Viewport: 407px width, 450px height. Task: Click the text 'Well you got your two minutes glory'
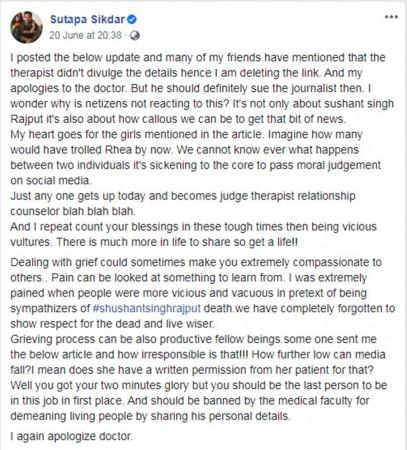(100, 385)
